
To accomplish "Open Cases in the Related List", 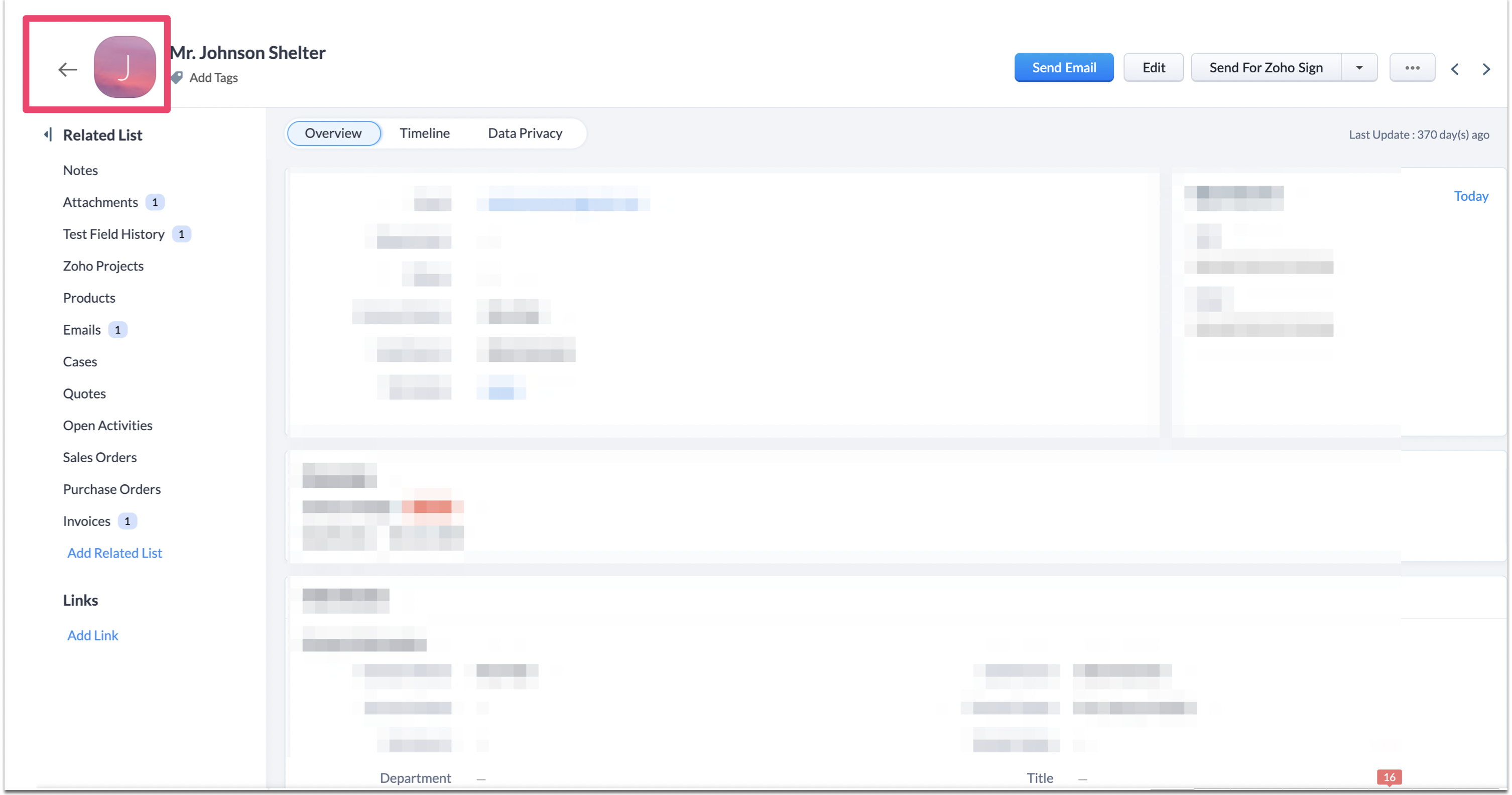I will pyautogui.click(x=80, y=361).
